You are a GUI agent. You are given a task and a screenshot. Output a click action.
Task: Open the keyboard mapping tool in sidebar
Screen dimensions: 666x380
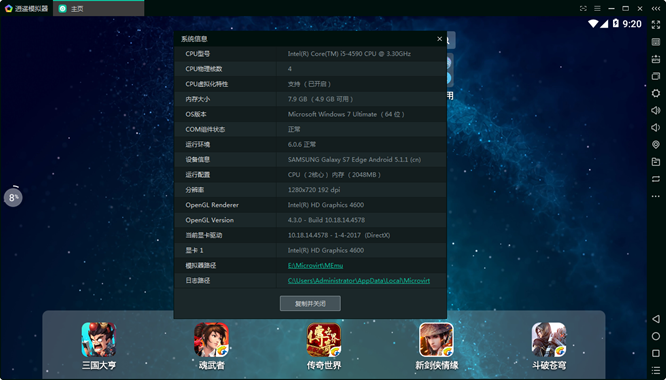656,42
